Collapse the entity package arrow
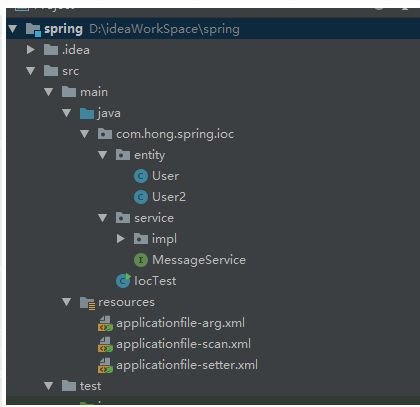 [x=103, y=155]
